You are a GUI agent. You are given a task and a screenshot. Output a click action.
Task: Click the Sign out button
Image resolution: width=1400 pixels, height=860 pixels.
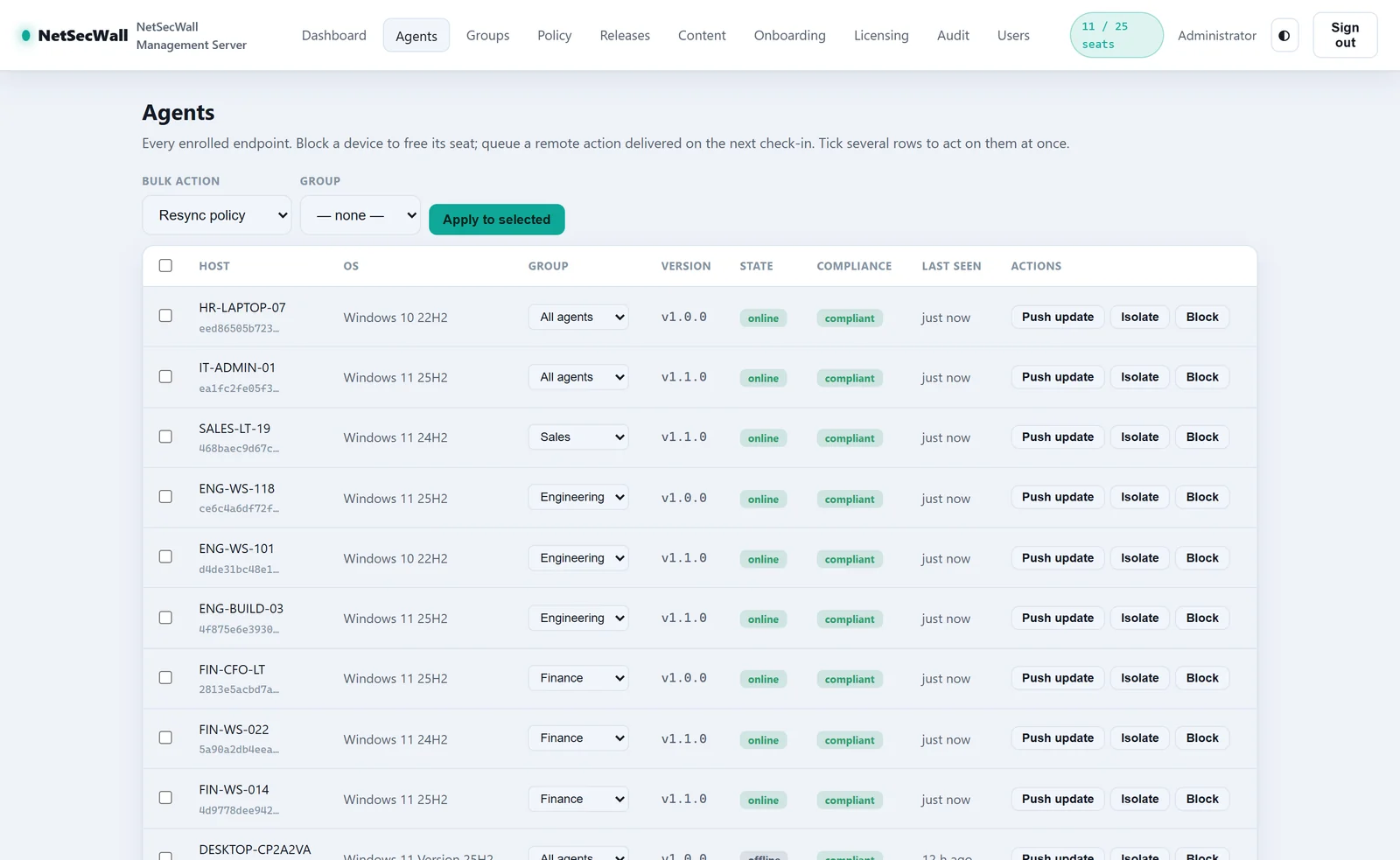click(x=1345, y=35)
